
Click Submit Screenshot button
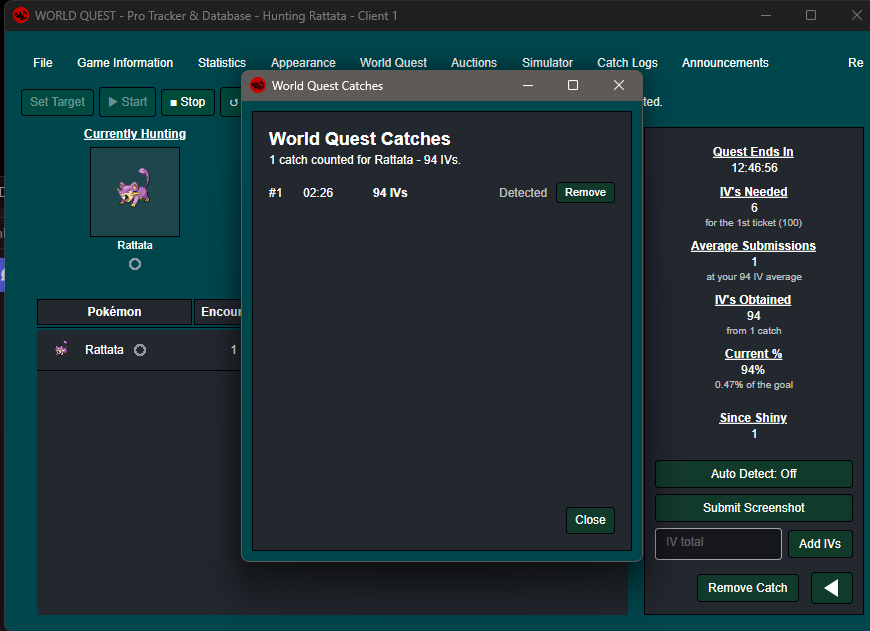pyautogui.click(x=753, y=508)
